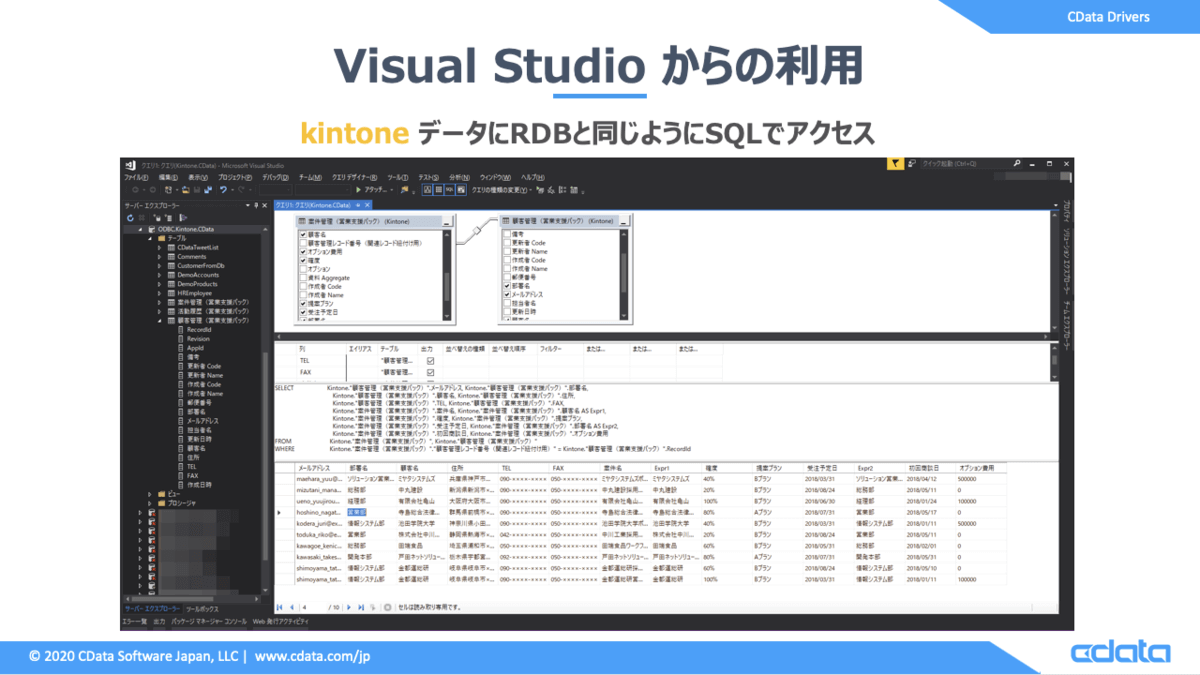
Task: Close the Query1 document tab
Action: (x=367, y=205)
